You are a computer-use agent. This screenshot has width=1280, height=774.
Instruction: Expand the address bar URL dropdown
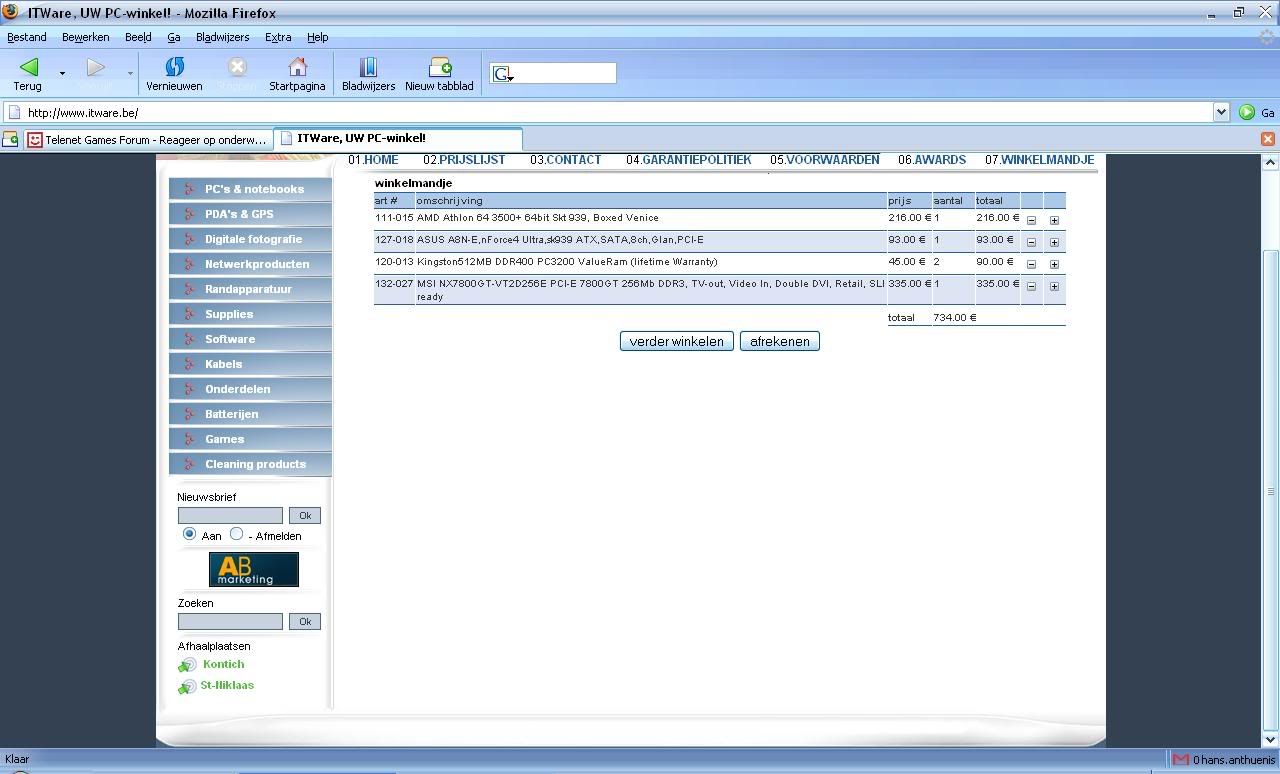[x=1221, y=112]
